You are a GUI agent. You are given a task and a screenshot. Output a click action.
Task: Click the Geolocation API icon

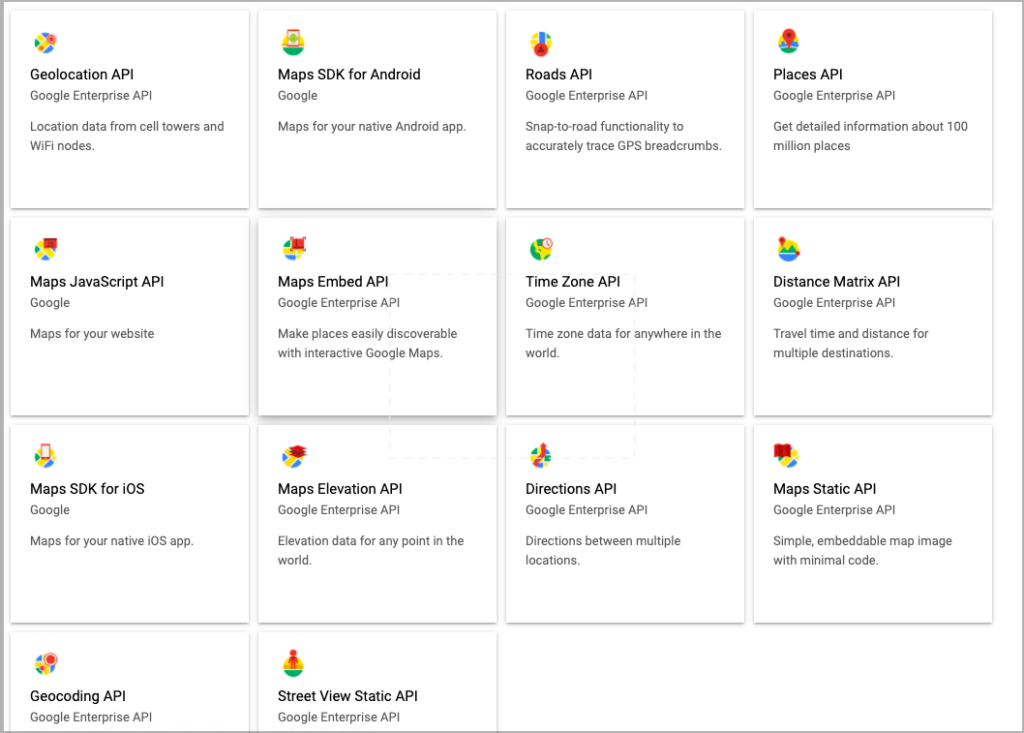click(46, 42)
